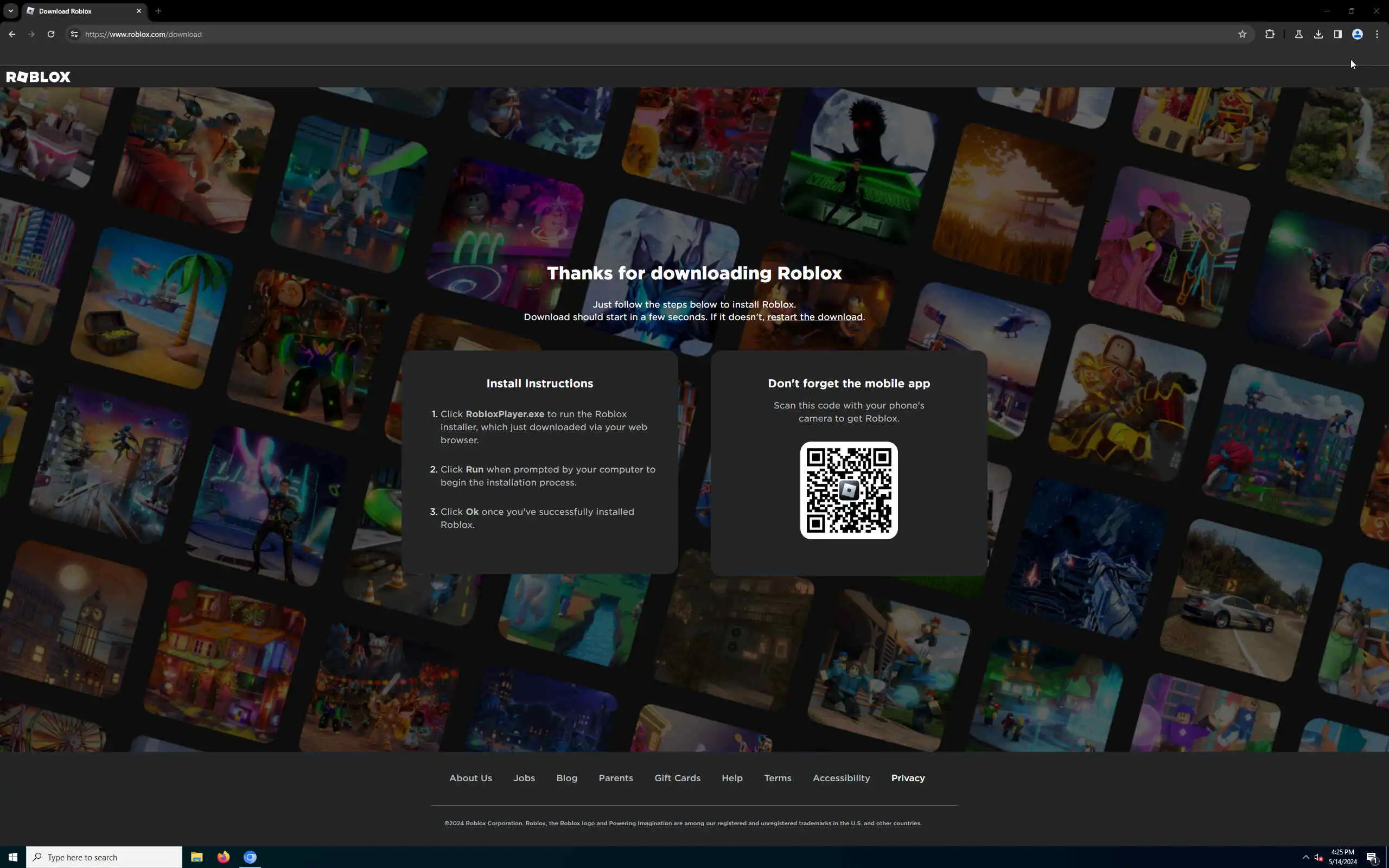Open the Chrome three-dot menu
The height and width of the screenshot is (868, 1389).
1377,34
